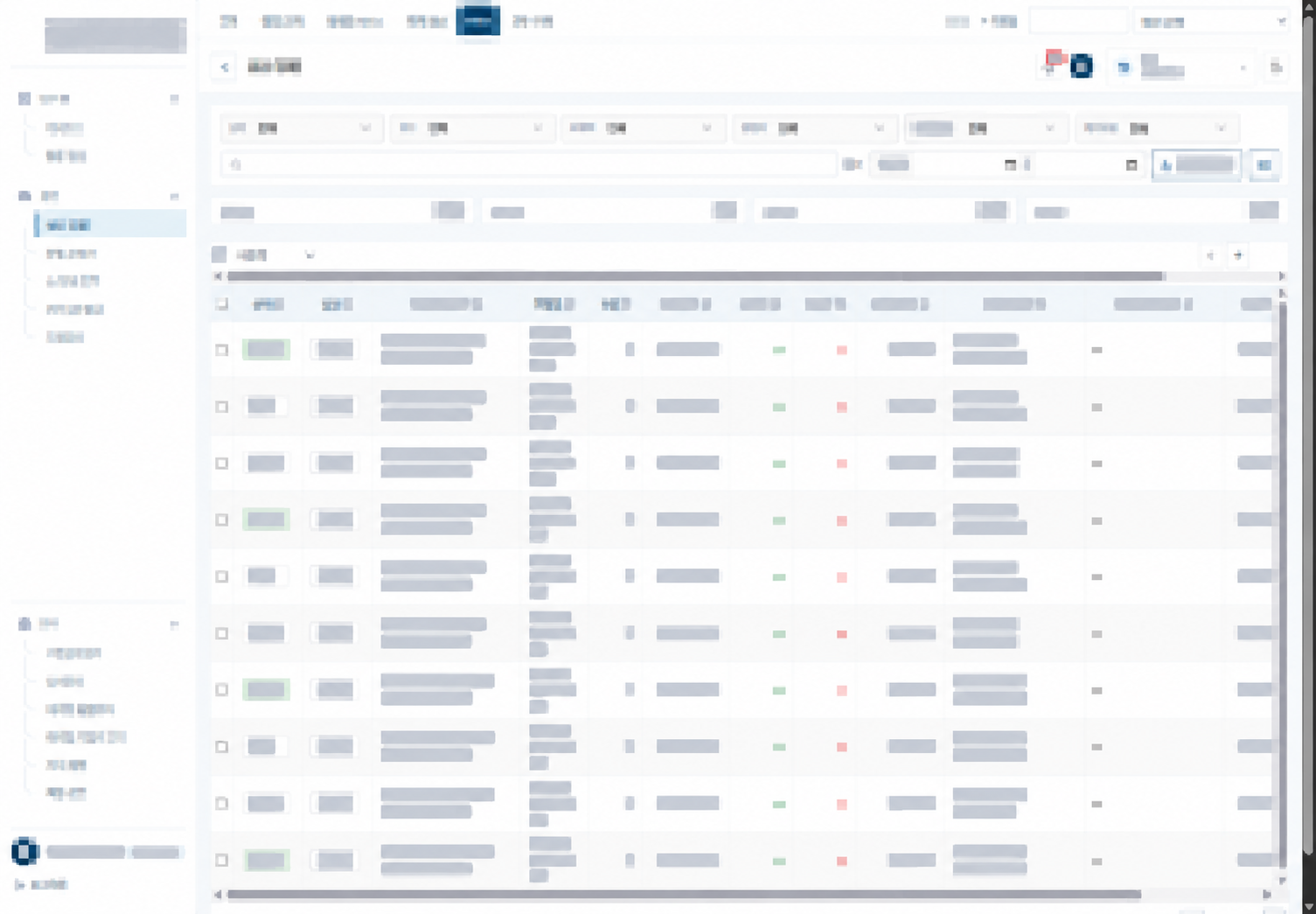Tick the checkbox of the last visible table row
The image size is (1316, 914).
tap(222, 861)
